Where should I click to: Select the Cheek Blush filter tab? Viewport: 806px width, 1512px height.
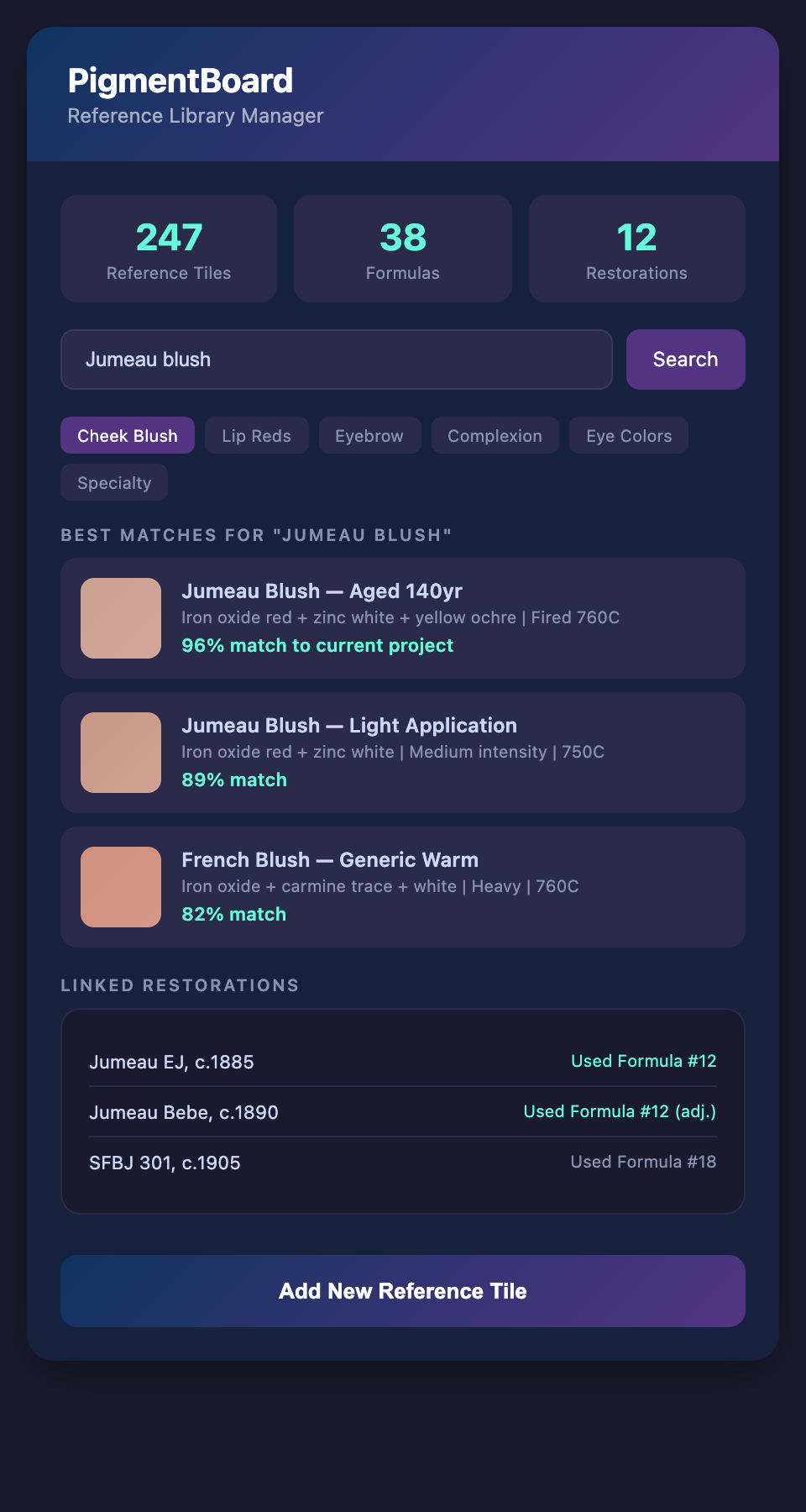(x=128, y=436)
